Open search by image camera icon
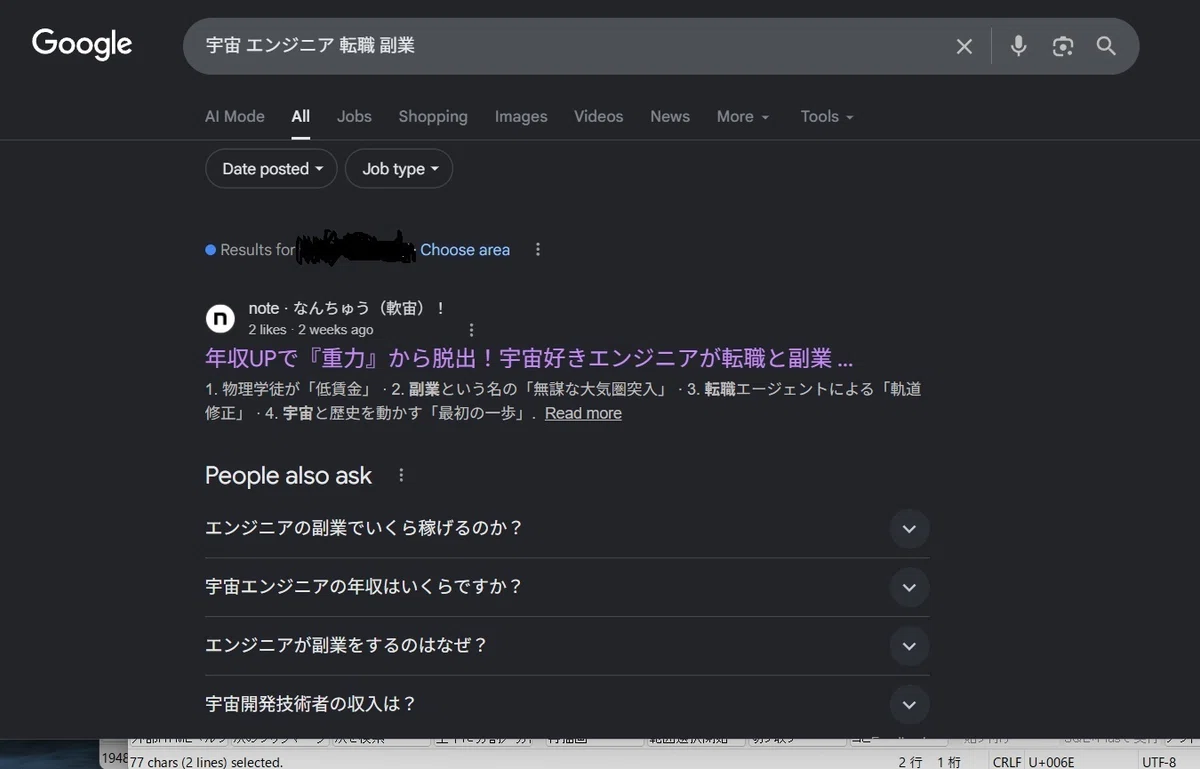 pyautogui.click(x=1063, y=46)
